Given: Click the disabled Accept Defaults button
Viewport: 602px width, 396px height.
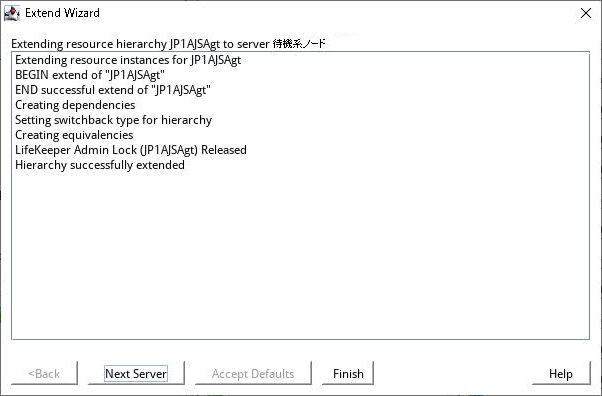Looking at the screenshot, I should [x=253, y=373].
